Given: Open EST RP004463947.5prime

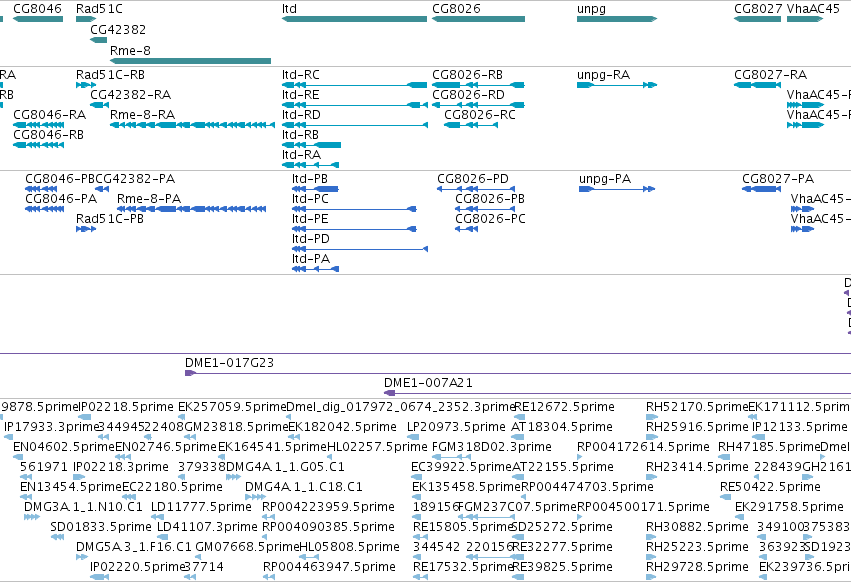Looking at the screenshot, I should pyautogui.click(x=329, y=567).
